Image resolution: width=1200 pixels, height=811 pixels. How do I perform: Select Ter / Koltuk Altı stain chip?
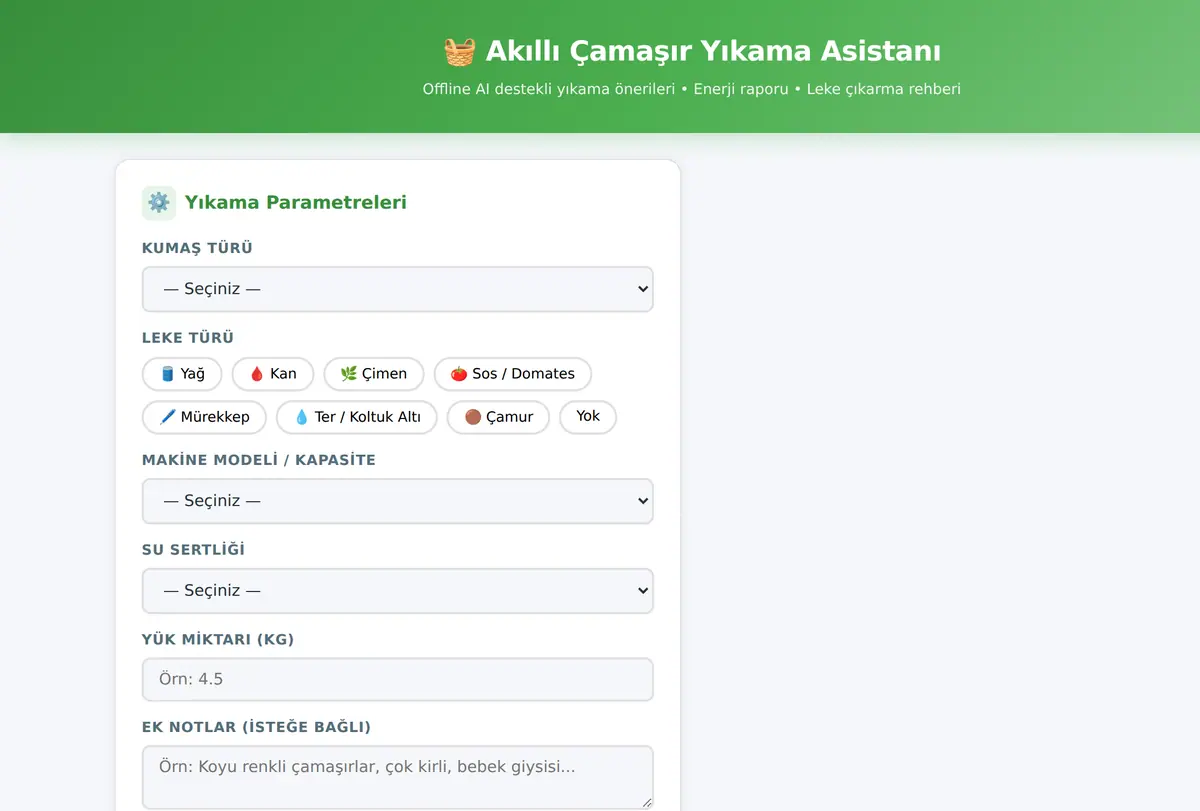[x=357, y=417]
